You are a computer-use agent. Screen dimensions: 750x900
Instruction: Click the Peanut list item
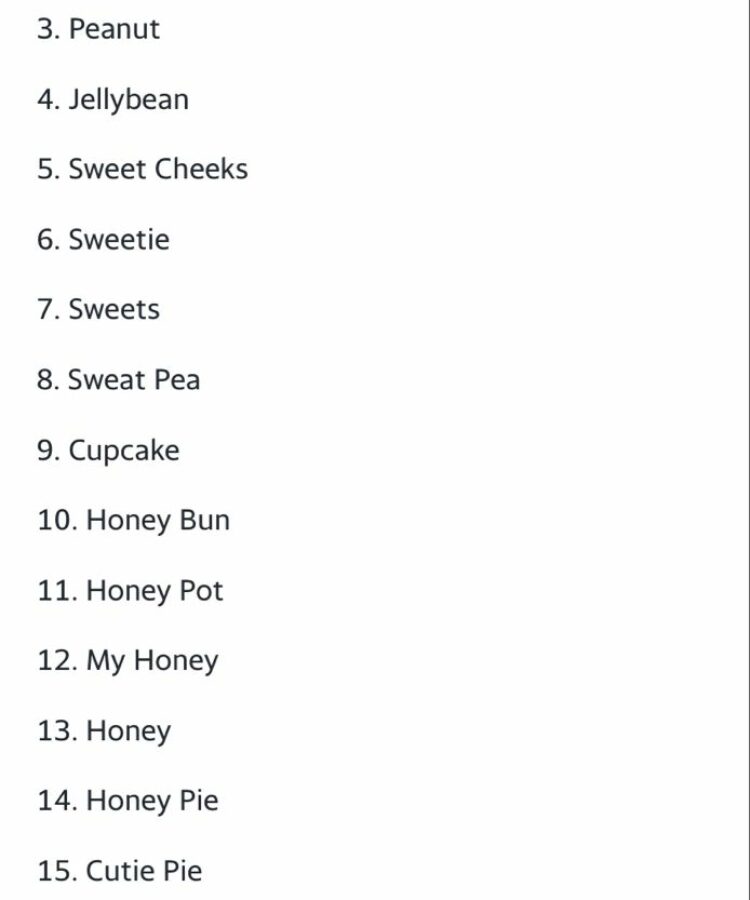coord(113,29)
